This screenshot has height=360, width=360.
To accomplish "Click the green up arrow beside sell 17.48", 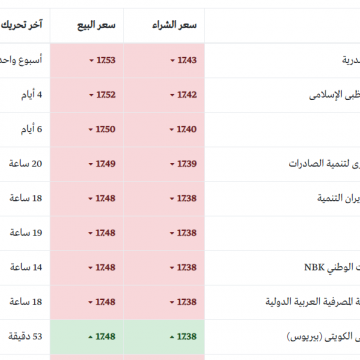I will [91, 337].
